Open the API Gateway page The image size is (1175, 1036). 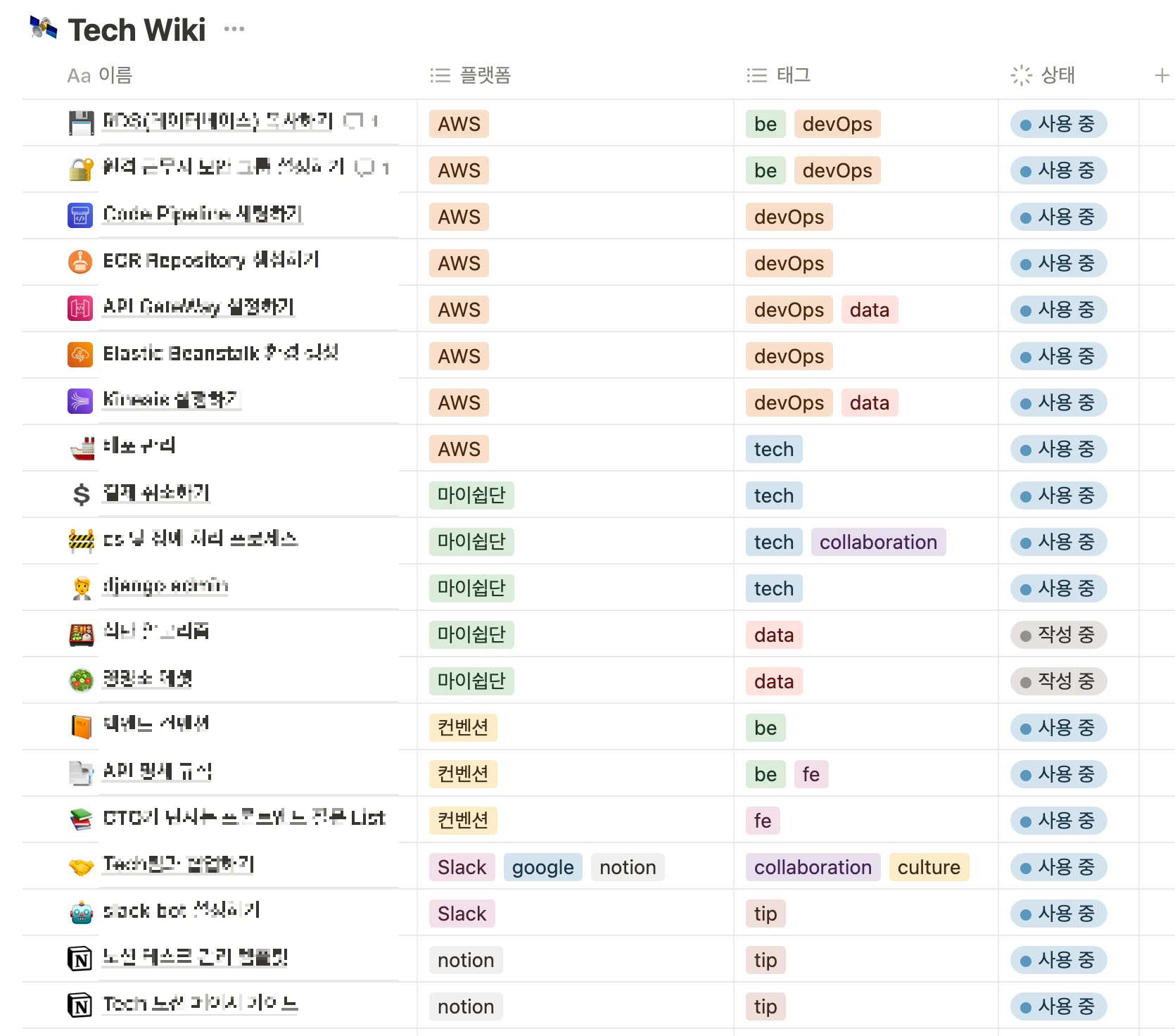click(x=198, y=306)
